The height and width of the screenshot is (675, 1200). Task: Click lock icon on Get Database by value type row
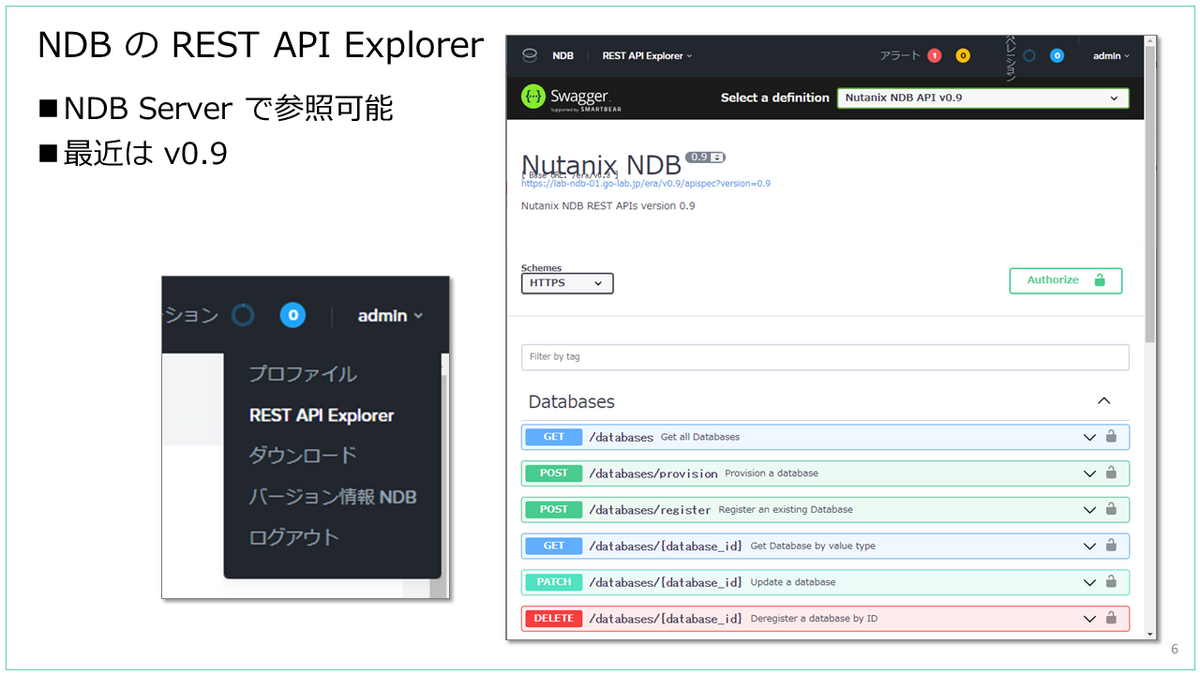click(x=1111, y=546)
